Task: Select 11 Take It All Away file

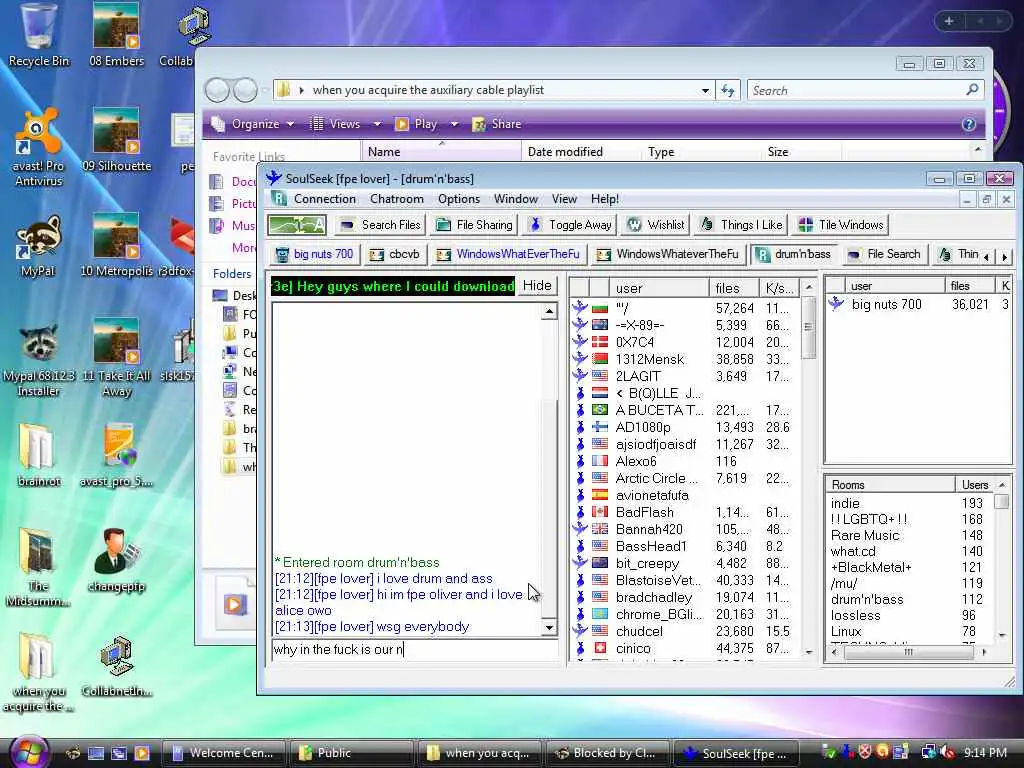Action: [116, 359]
